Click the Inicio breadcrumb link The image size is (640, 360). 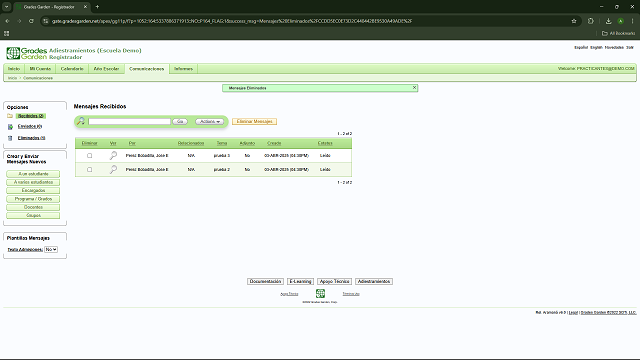[13, 78]
